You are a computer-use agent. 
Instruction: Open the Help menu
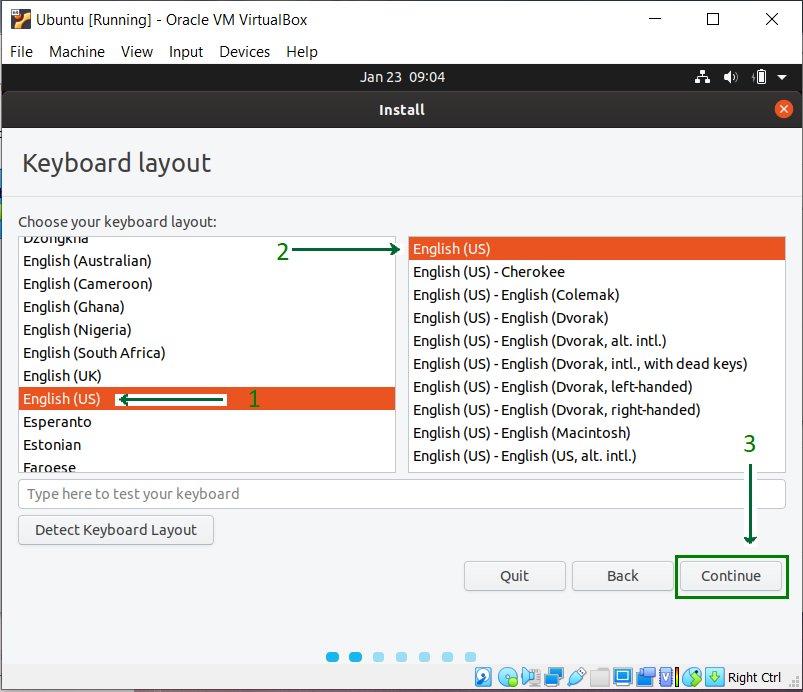(302, 52)
